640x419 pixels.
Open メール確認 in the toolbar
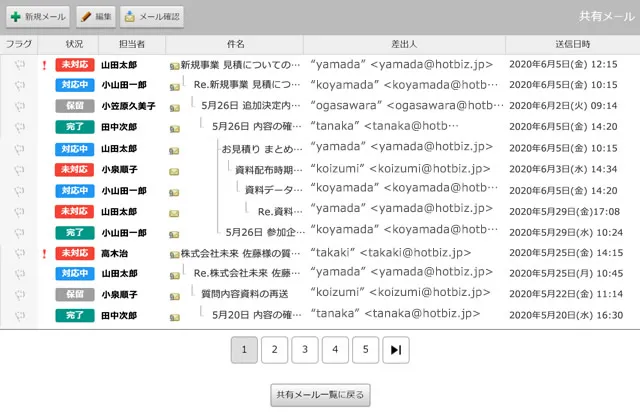click(x=152, y=17)
